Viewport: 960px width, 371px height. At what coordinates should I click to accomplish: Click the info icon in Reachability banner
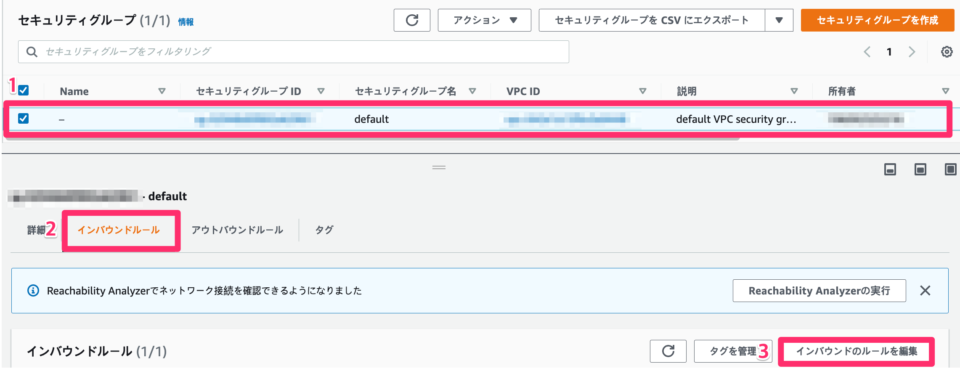pyautogui.click(x=34, y=290)
